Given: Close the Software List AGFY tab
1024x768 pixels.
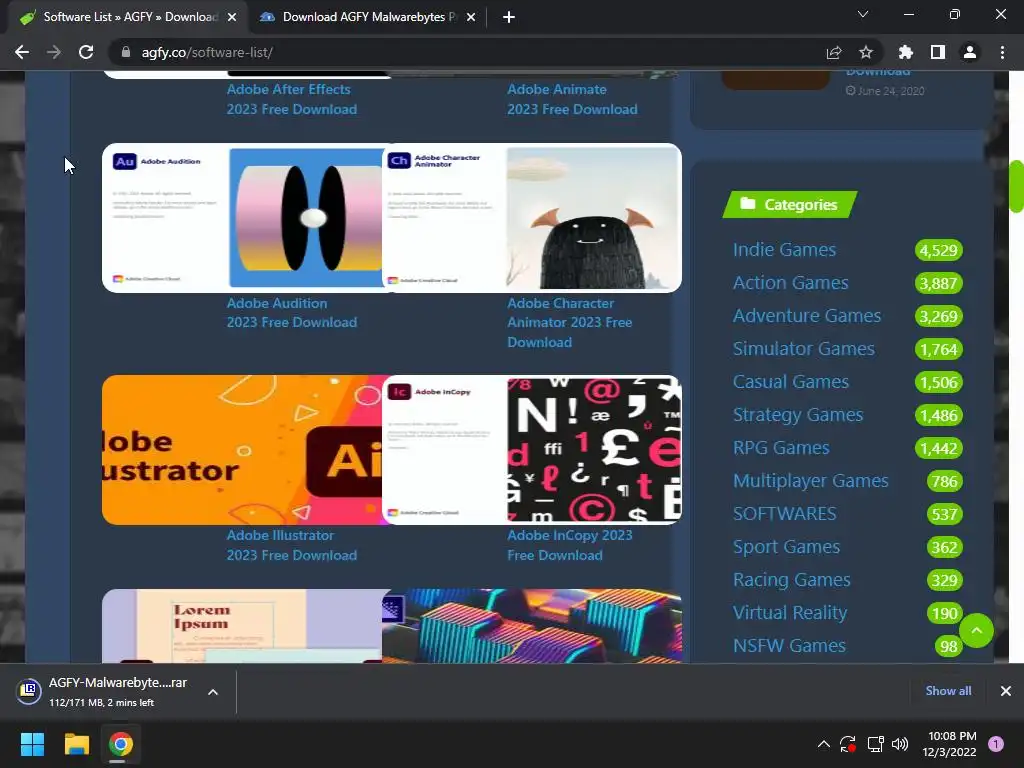Looking at the screenshot, I should pos(232,17).
